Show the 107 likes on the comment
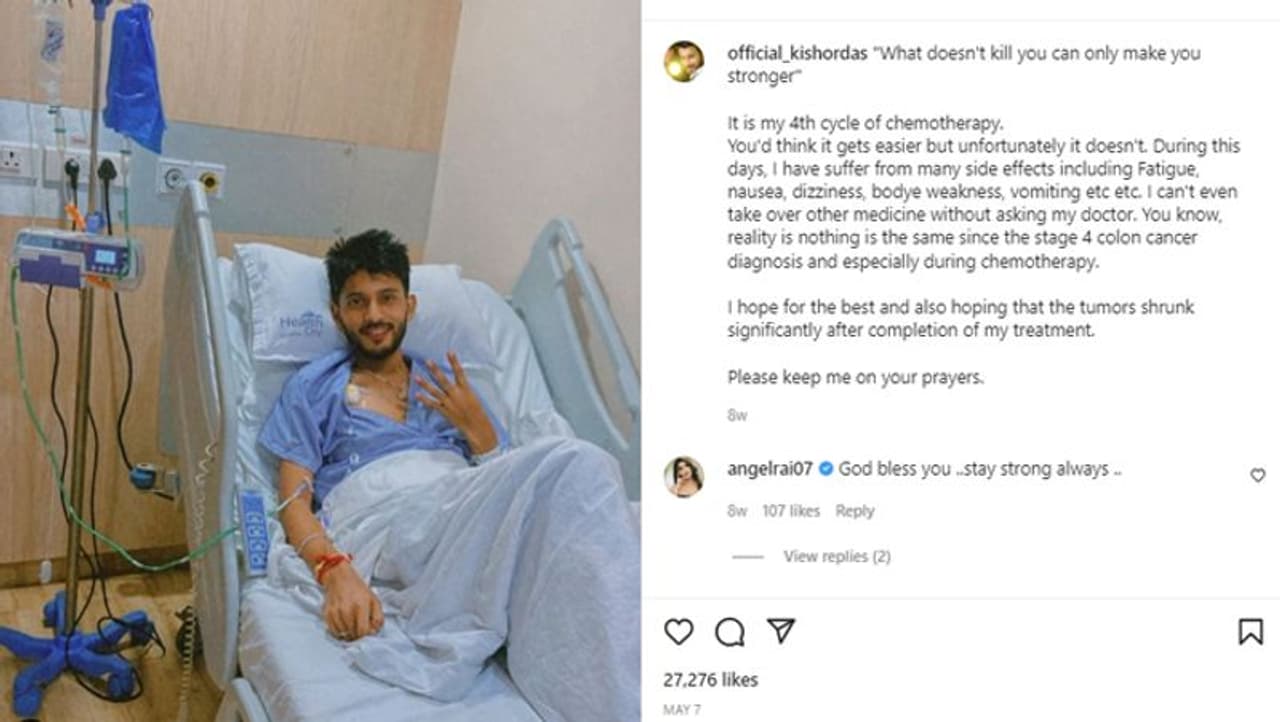The width and height of the screenshot is (1280, 722). click(x=790, y=511)
